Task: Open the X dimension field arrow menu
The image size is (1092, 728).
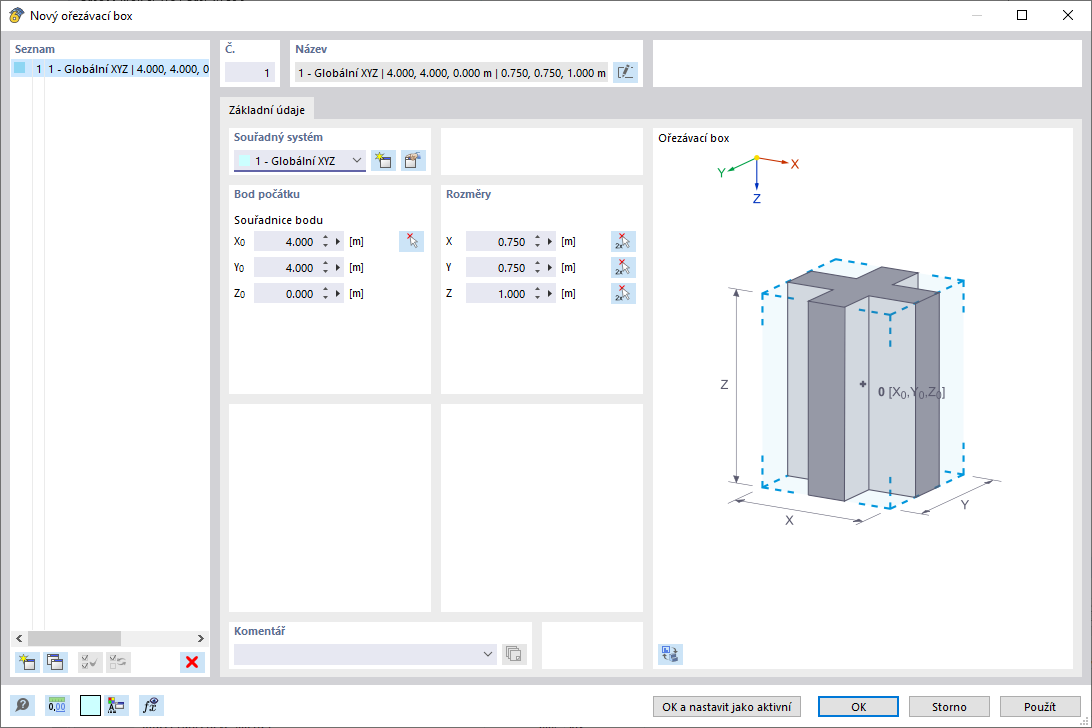Action: point(550,242)
